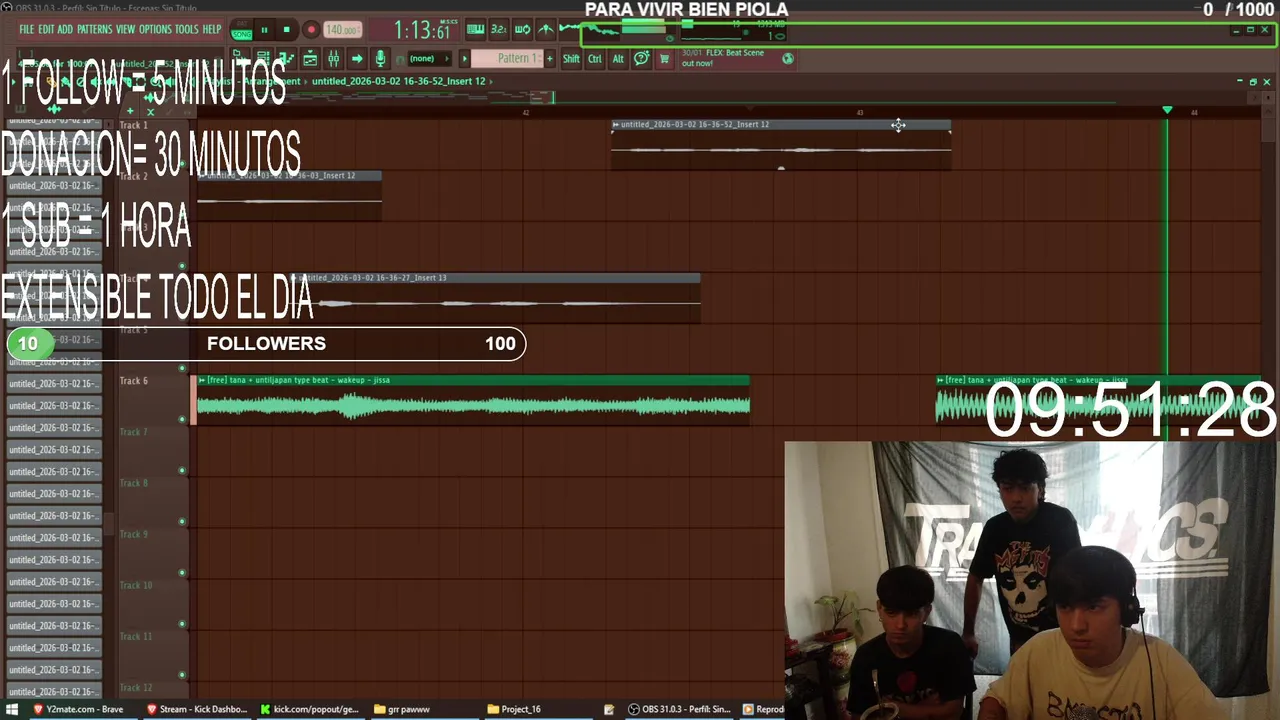Open the HELP menu
This screenshot has height=720, width=1280.
coord(212,29)
